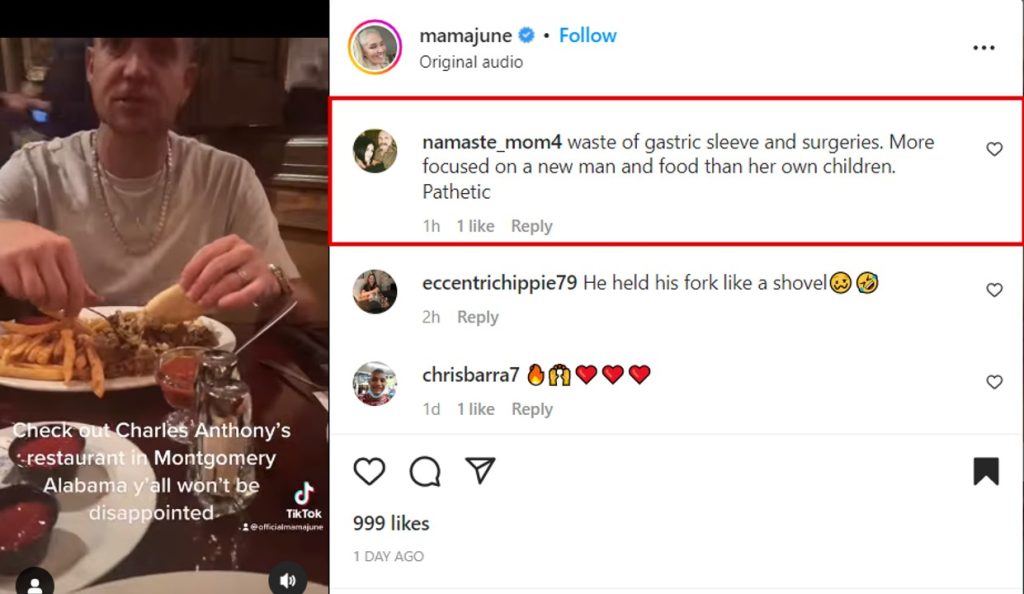Open the comment bubble icon

pyautogui.click(x=425, y=470)
